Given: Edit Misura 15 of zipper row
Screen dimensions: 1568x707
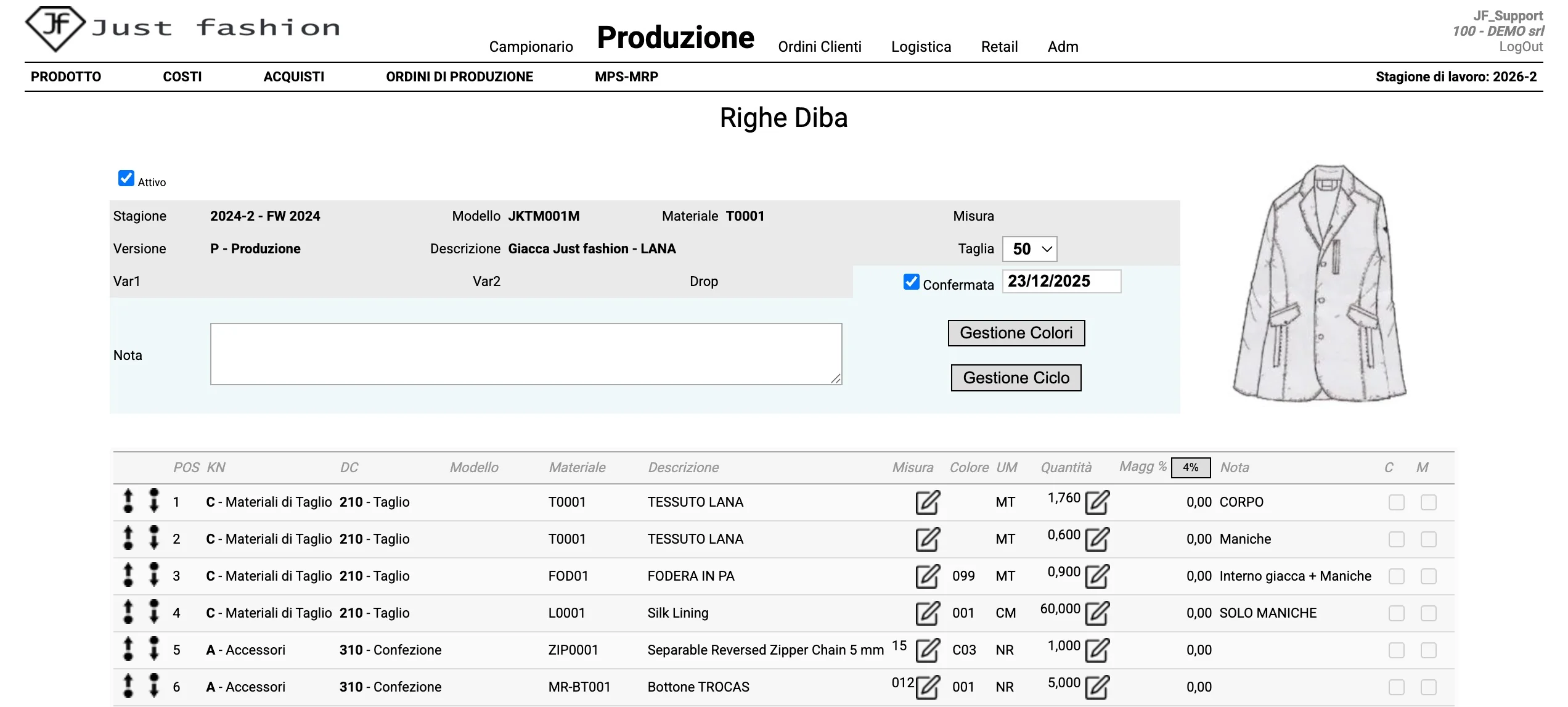Looking at the screenshot, I should click(928, 650).
